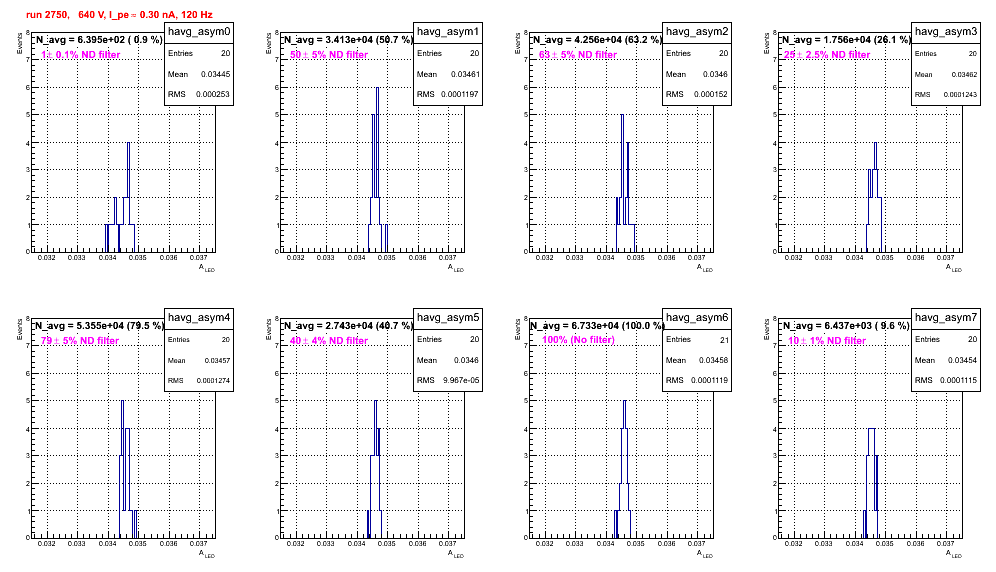
Task: Click the RMS value 0.0001274
Action: click(x=213, y=381)
